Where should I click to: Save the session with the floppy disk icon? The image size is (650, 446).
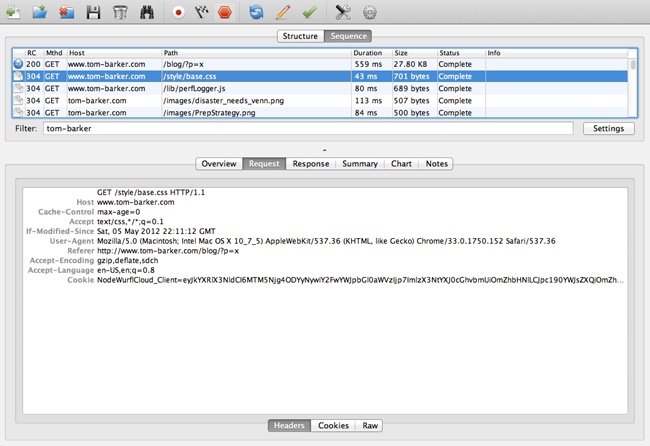(93, 12)
